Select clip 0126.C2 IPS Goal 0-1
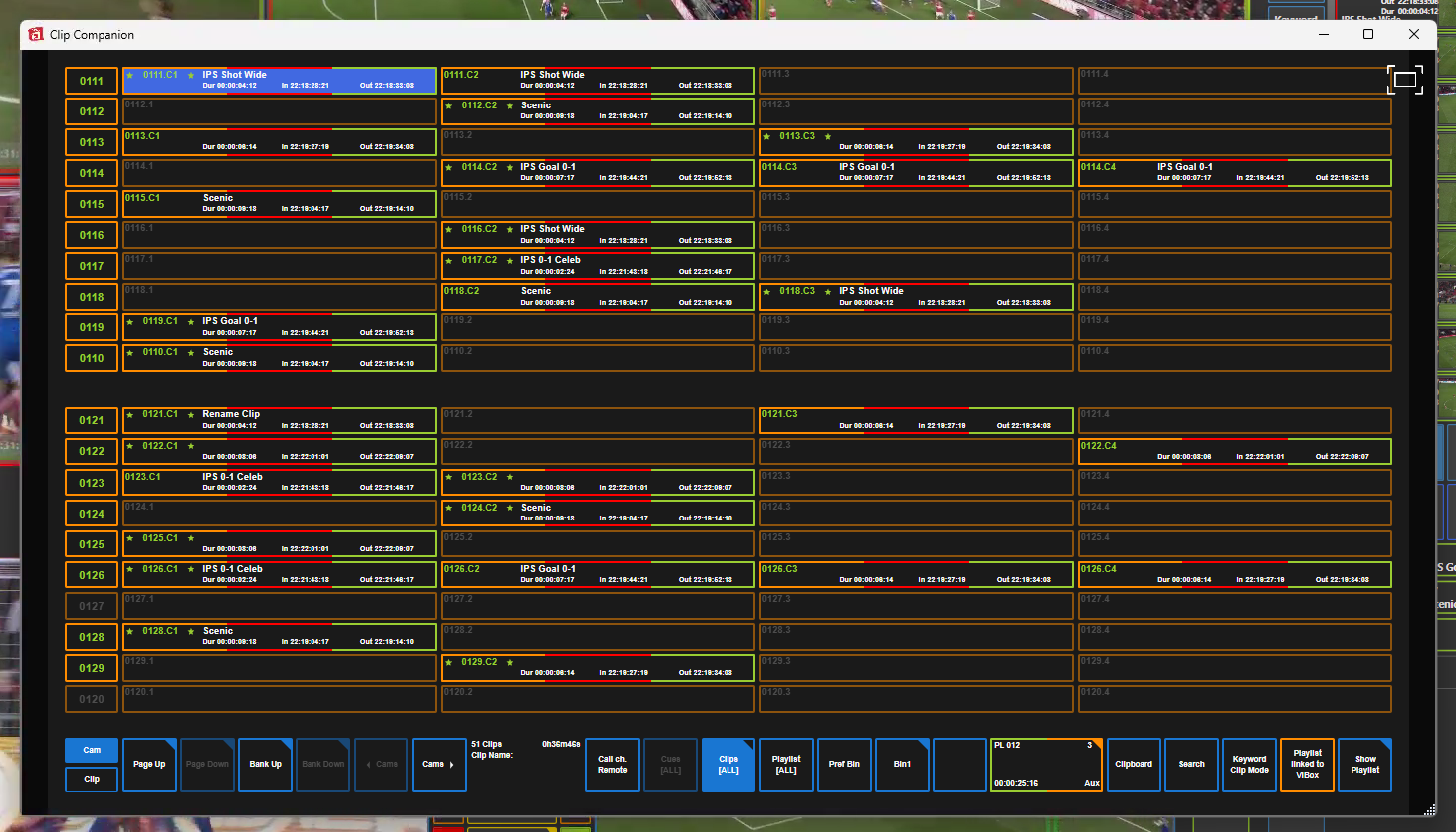The width and height of the screenshot is (1456, 832). coord(598,575)
